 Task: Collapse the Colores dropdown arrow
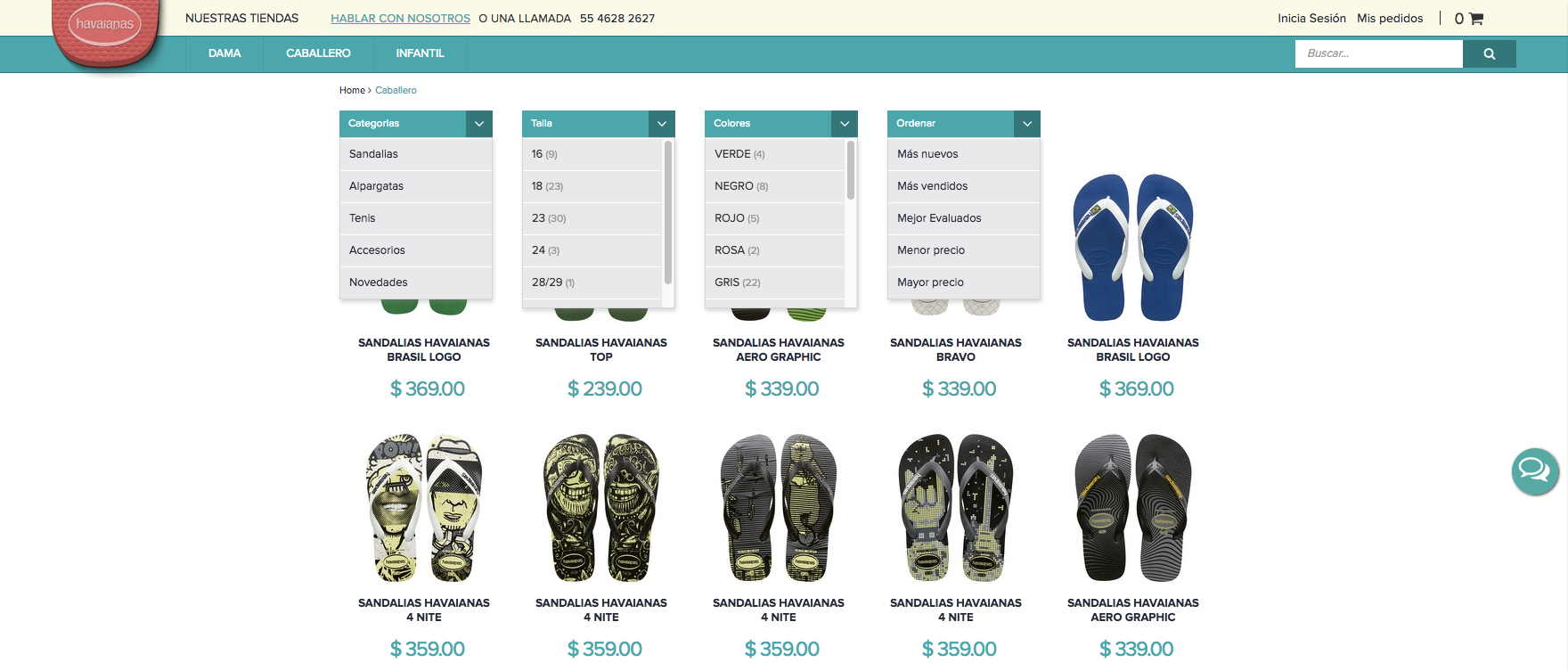pyautogui.click(x=845, y=124)
